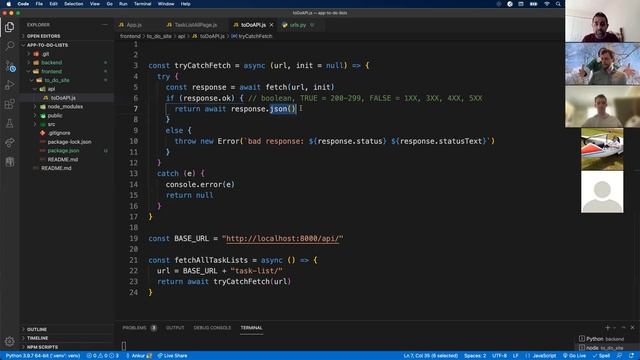The image size is (640, 360).
Task: Close the terminal panel
Action: [x=632, y=328]
